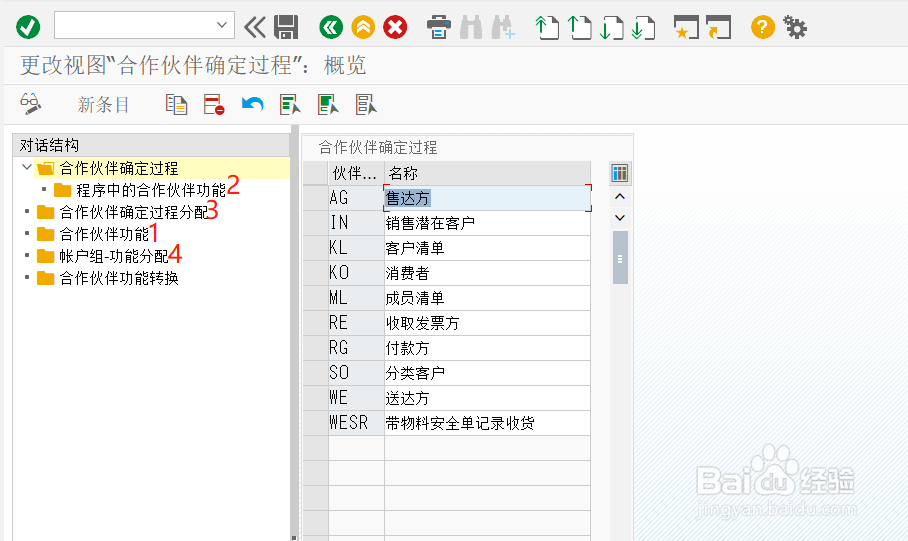Go back with the green Back icon

click(331, 27)
